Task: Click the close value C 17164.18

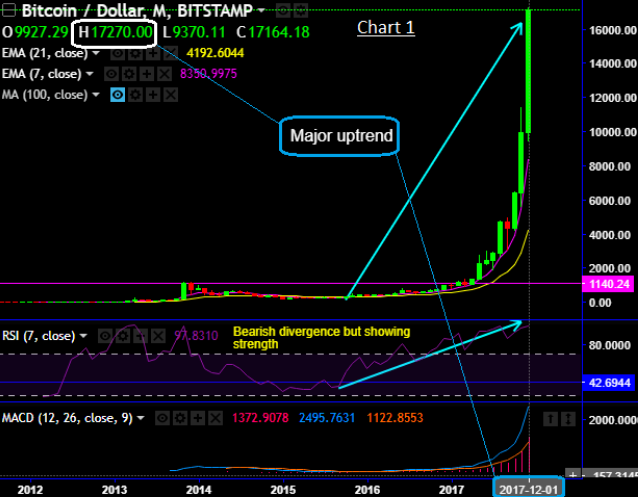Action: (x=273, y=32)
